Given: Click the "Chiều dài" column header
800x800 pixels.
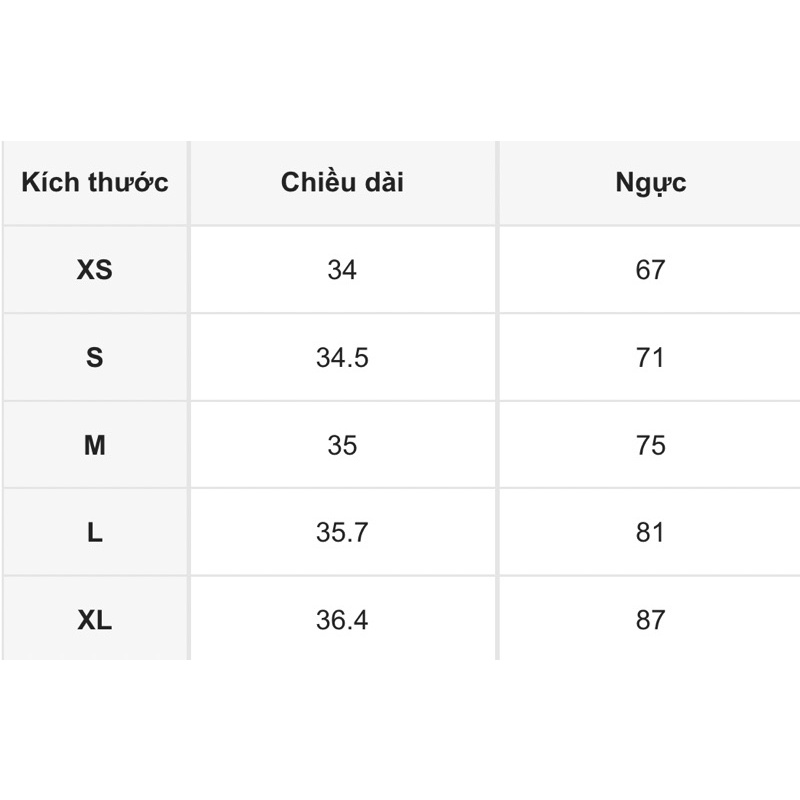Looking at the screenshot, I should (342, 183).
